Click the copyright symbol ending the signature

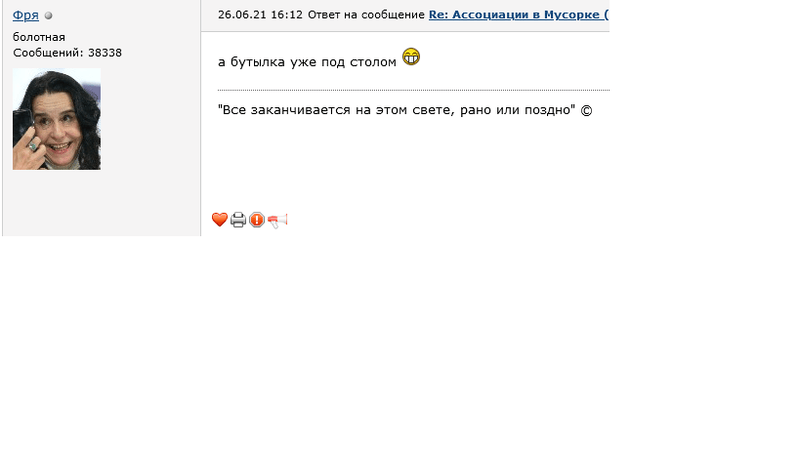point(586,110)
